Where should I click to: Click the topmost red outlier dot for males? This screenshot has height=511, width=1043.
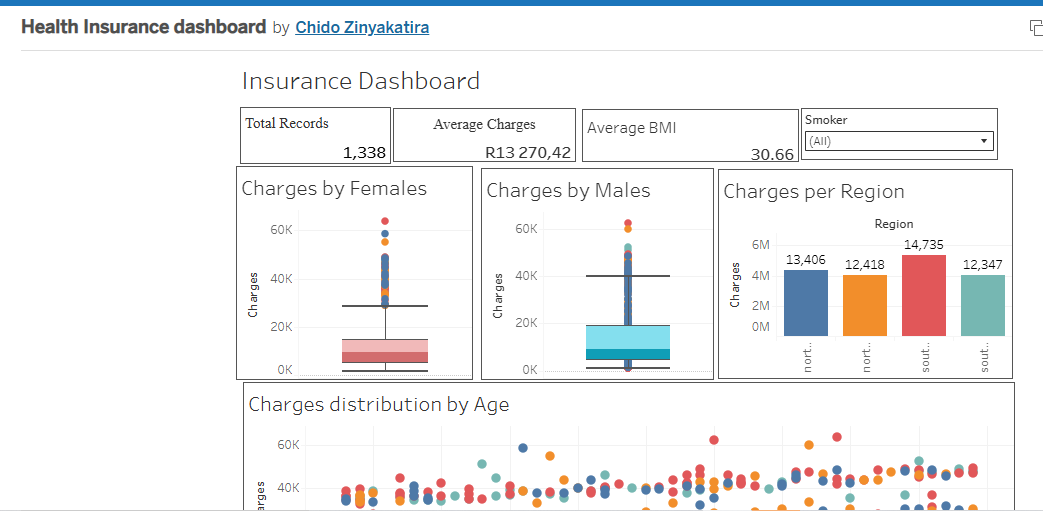[x=628, y=224]
